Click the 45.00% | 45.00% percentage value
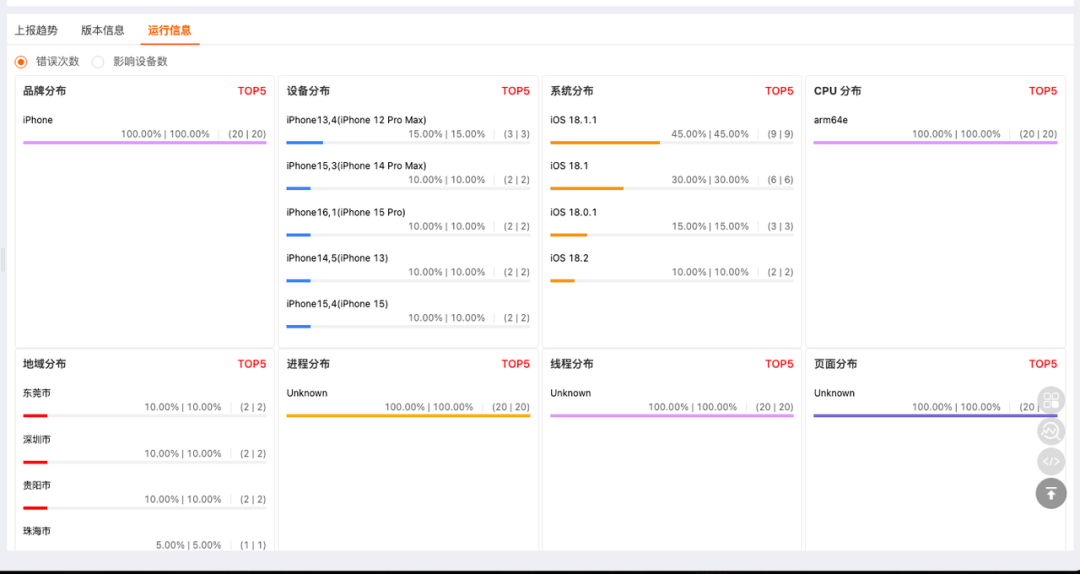1080x574 pixels. [x=710, y=134]
